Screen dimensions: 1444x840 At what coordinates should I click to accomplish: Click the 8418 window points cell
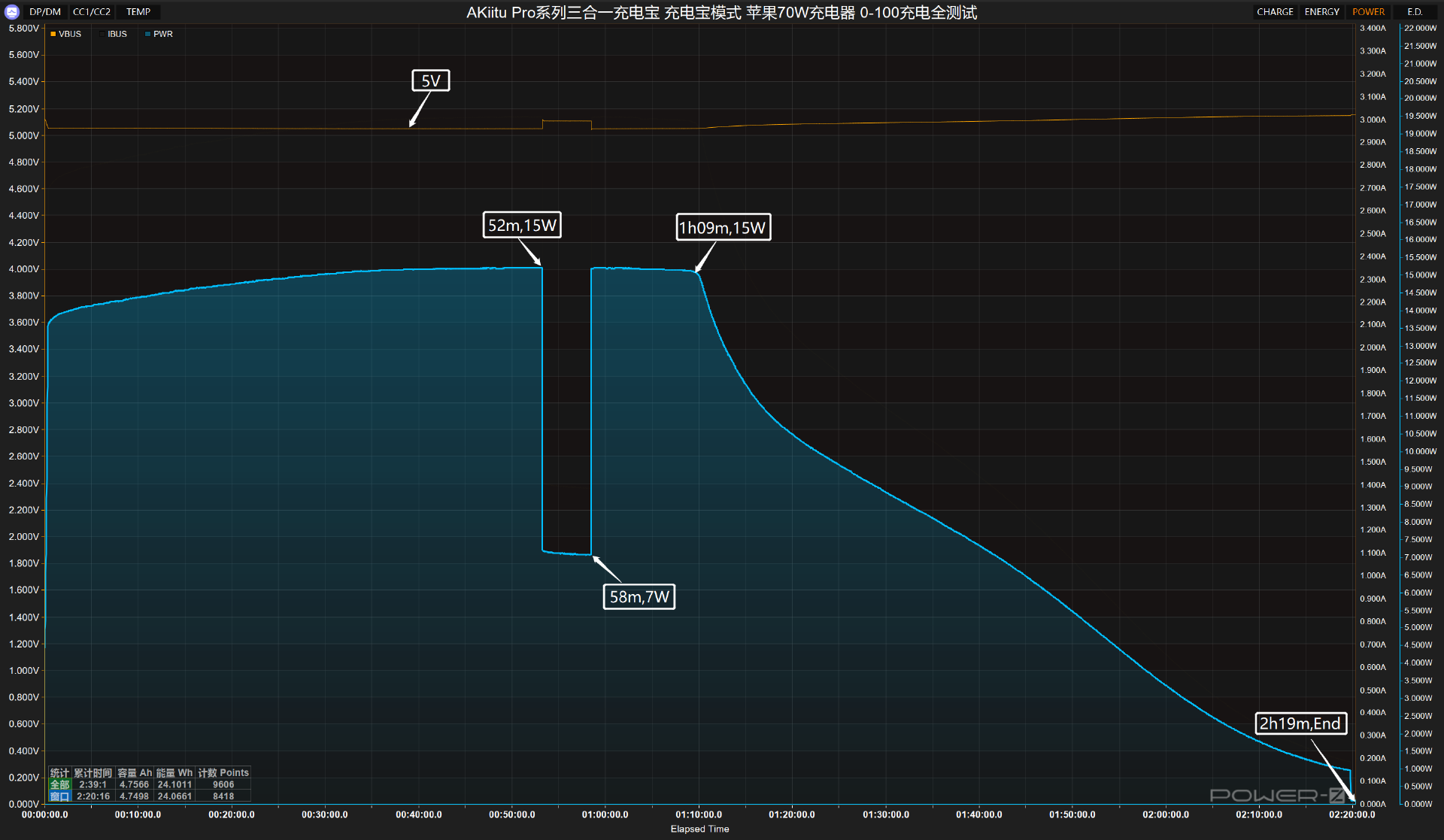pos(223,796)
